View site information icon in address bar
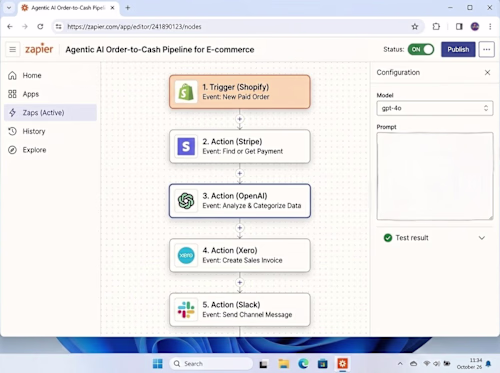The image size is (500, 373). (59, 27)
